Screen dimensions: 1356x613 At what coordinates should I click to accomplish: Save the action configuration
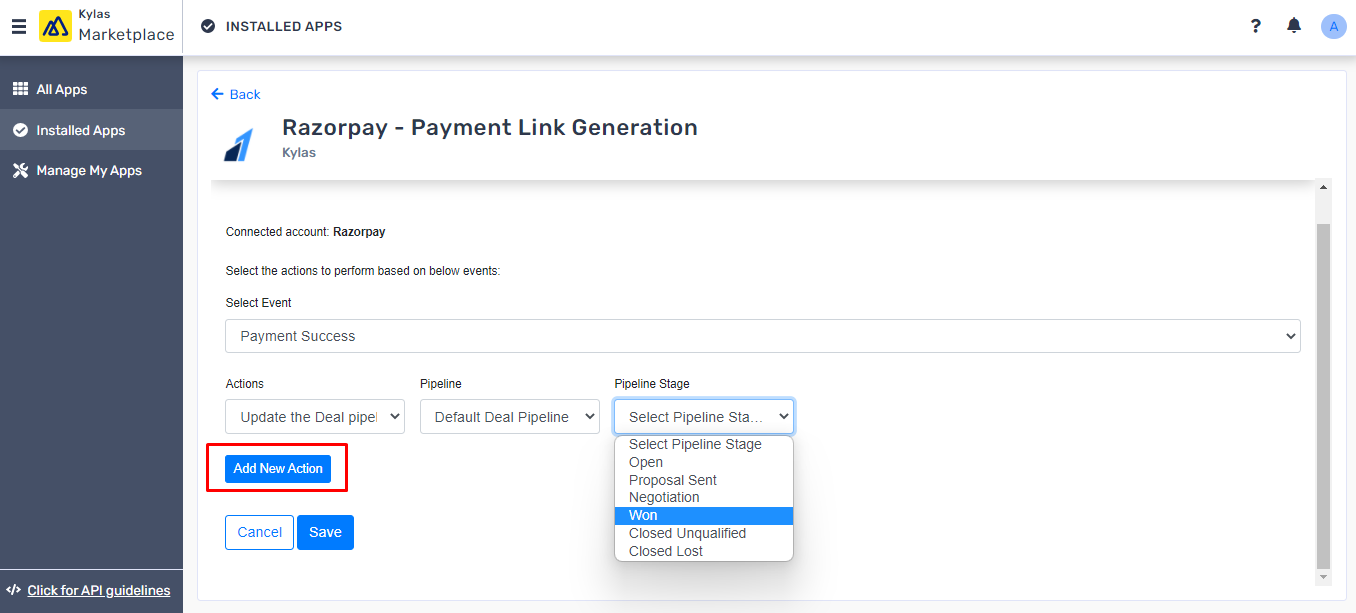coord(325,532)
